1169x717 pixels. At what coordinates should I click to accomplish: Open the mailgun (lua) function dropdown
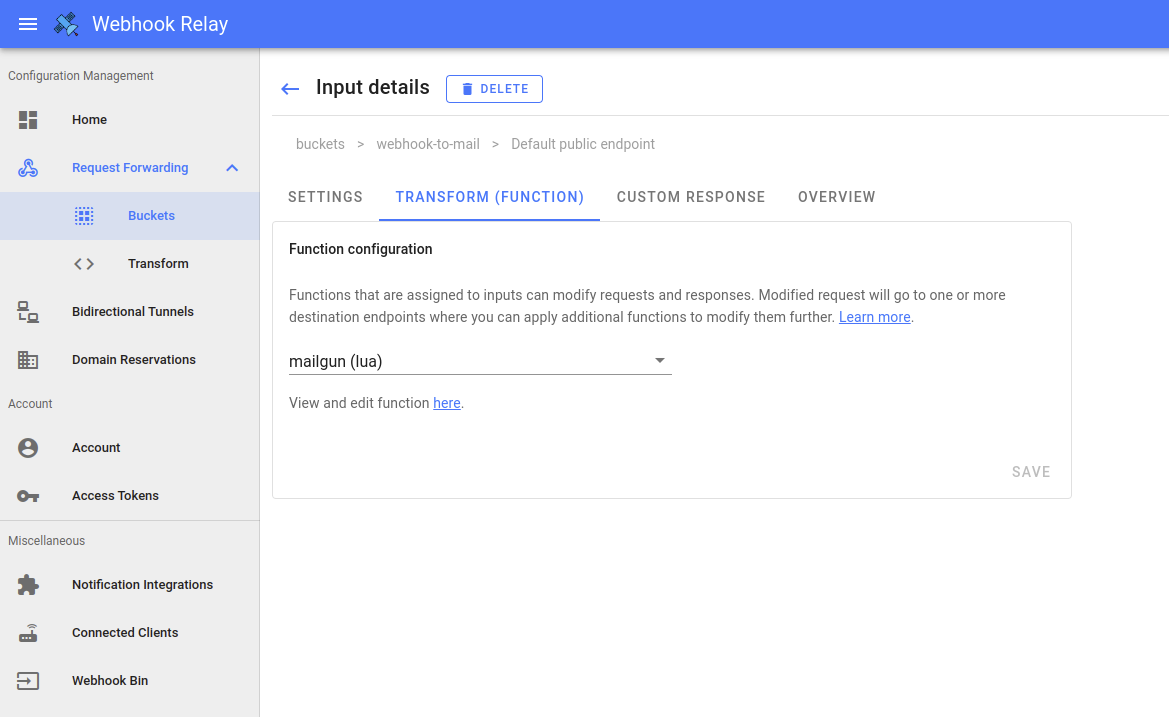click(480, 361)
